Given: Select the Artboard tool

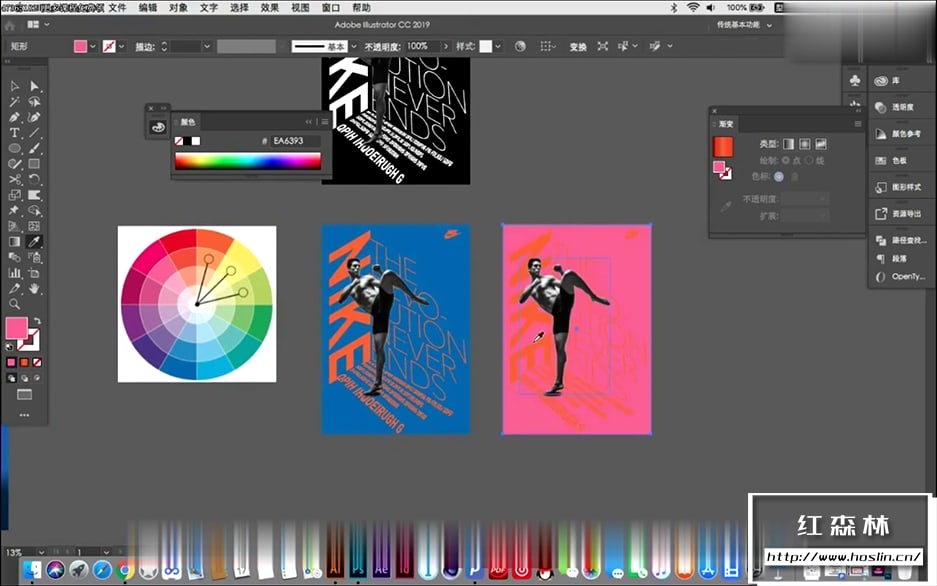Looking at the screenshot, I should pyautogui.click(x=34, y=273).
